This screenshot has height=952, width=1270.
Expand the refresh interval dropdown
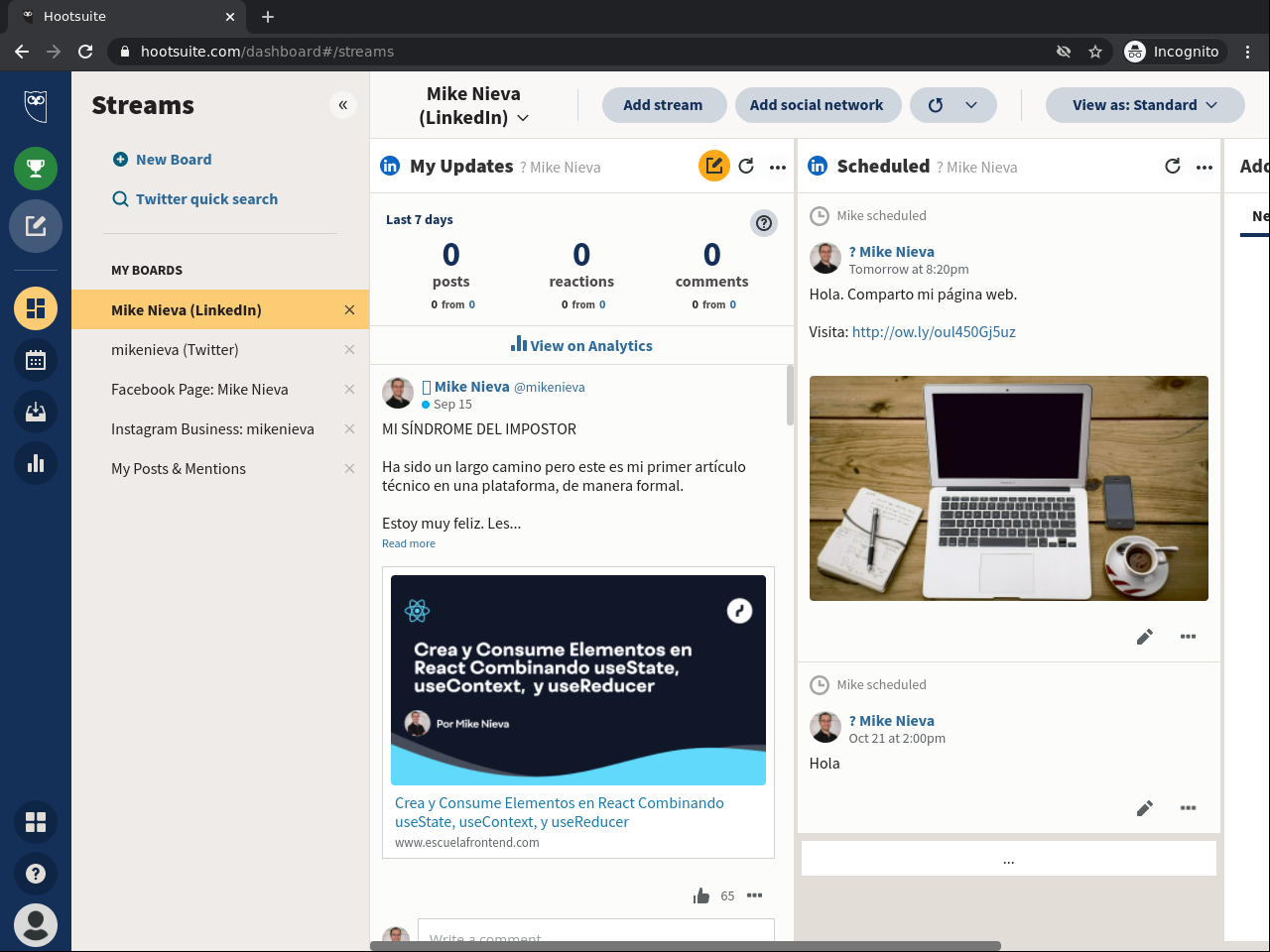pos(971,105)
